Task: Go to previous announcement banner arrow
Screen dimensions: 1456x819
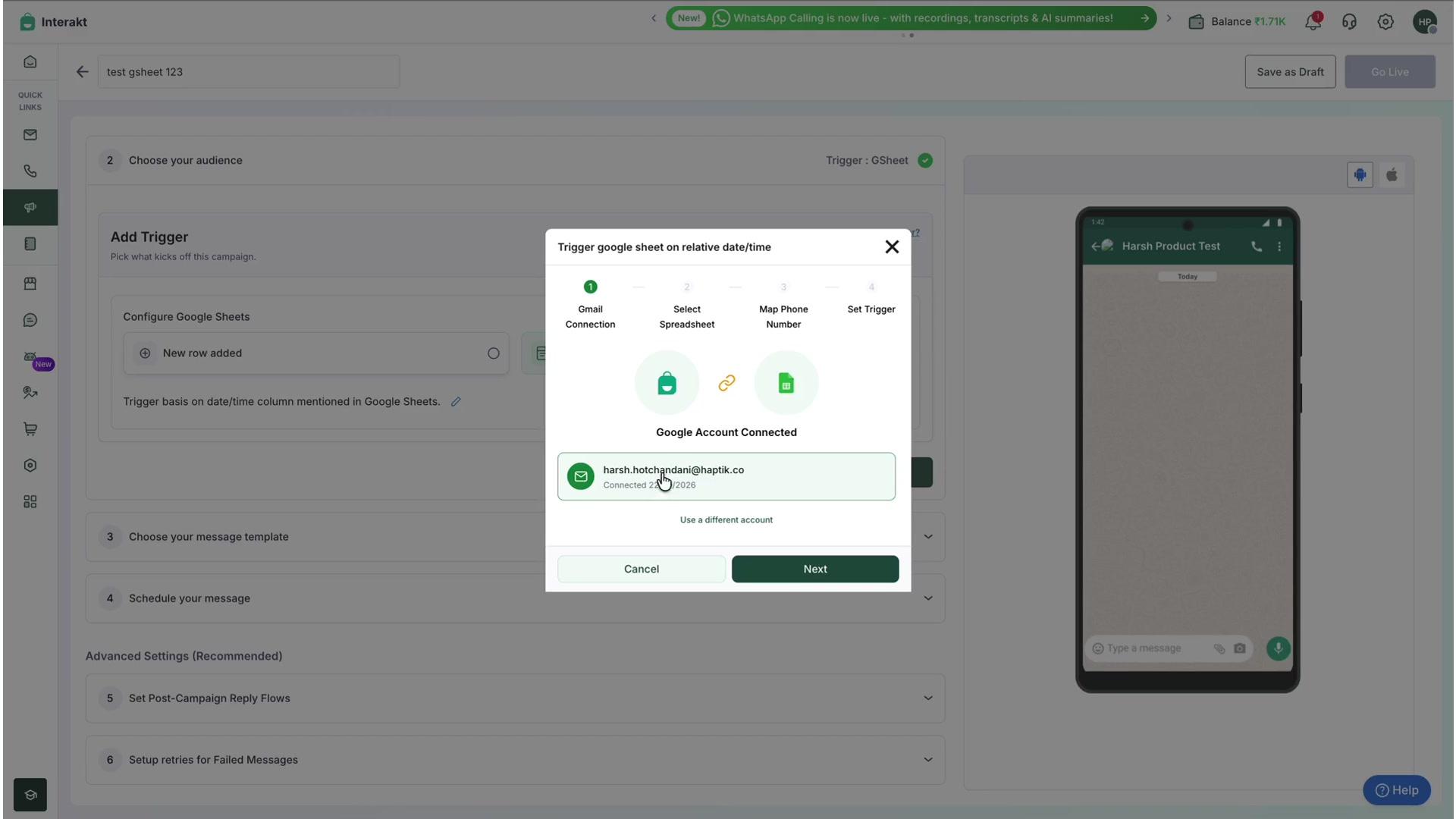Action: pyautogui.click(x=654, y=18)
